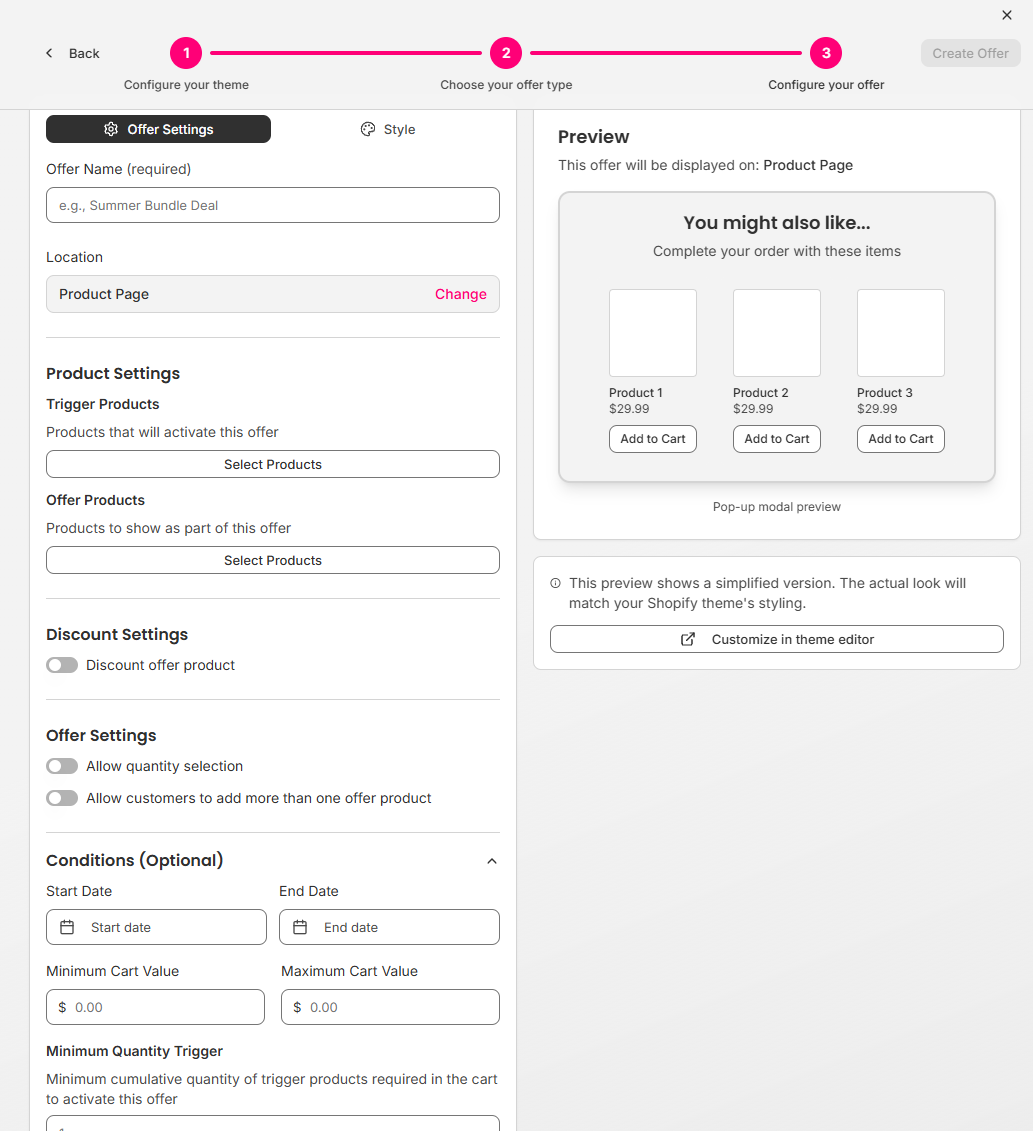Add Product 3 to cart in preview
This screenshot has width=1033, height=1131.
point(901,439)
